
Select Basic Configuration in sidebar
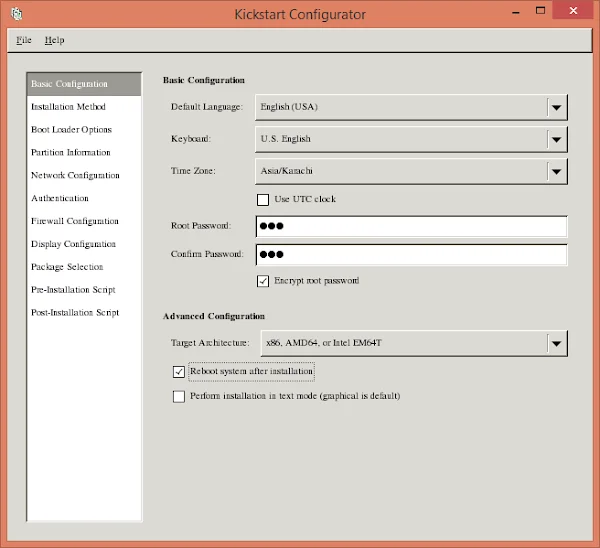[x=84, y=84]
